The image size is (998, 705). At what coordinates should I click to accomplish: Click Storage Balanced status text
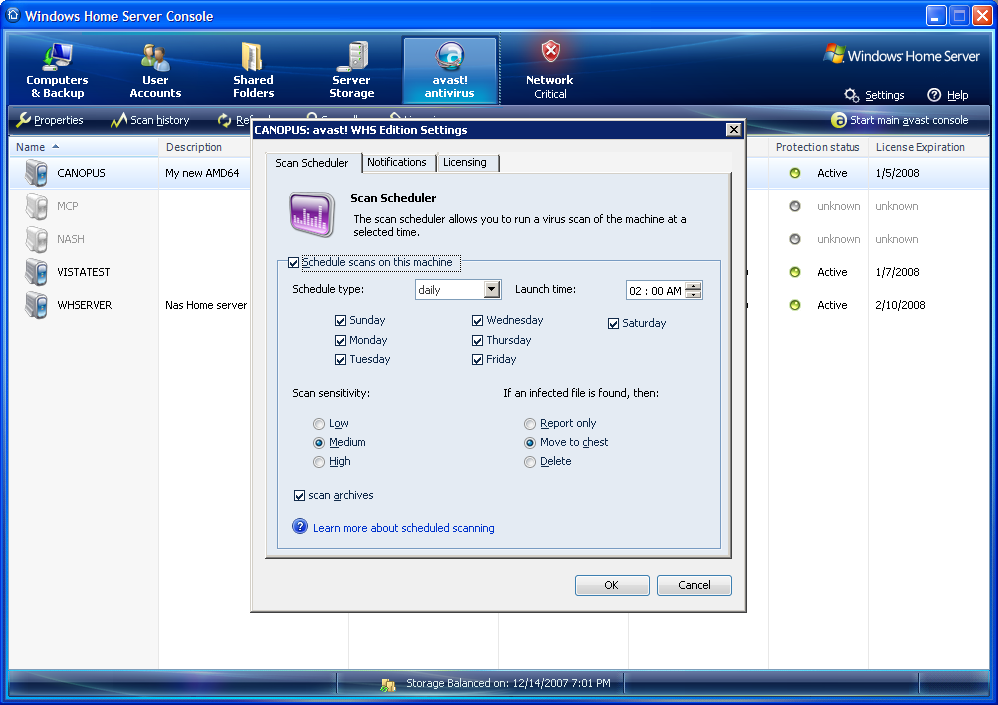(509, 683)
